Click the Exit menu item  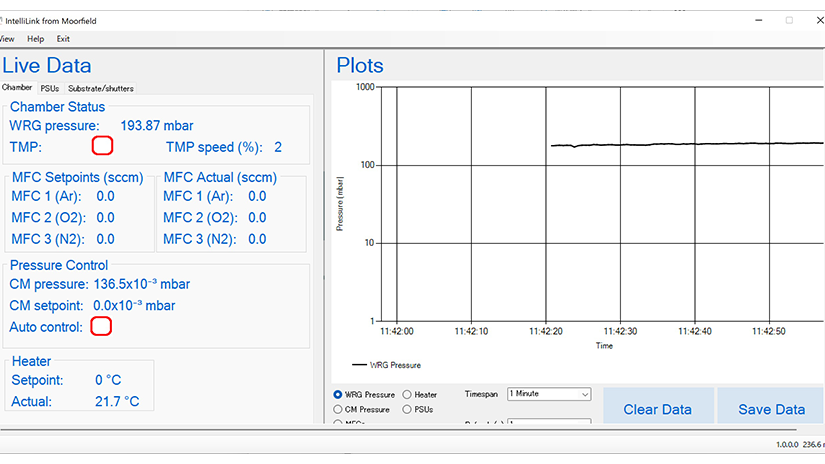click(63, 39)
